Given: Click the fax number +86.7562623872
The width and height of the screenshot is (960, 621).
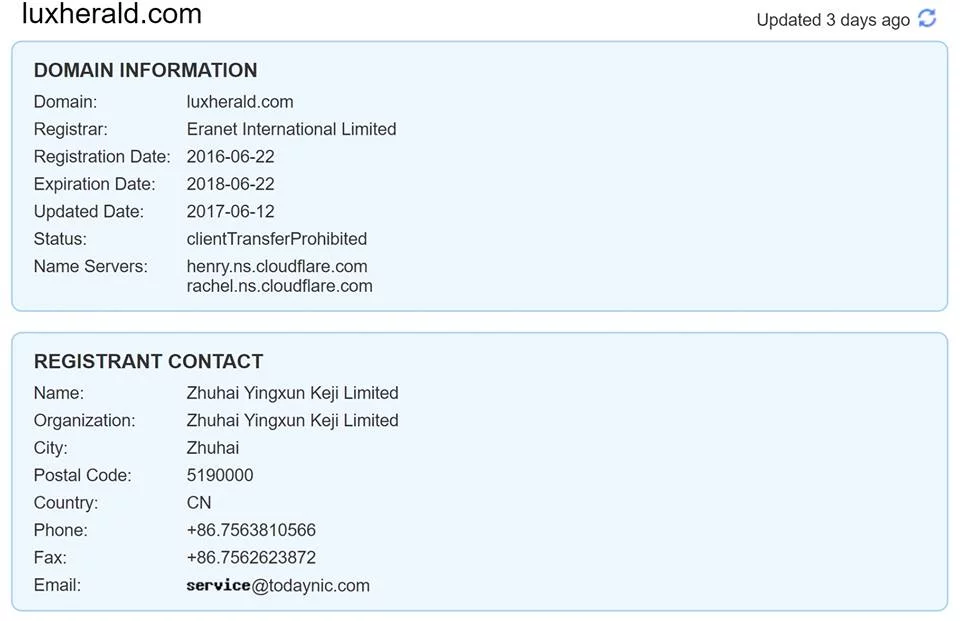Looking at the screenshot, I should pos(251,557).
